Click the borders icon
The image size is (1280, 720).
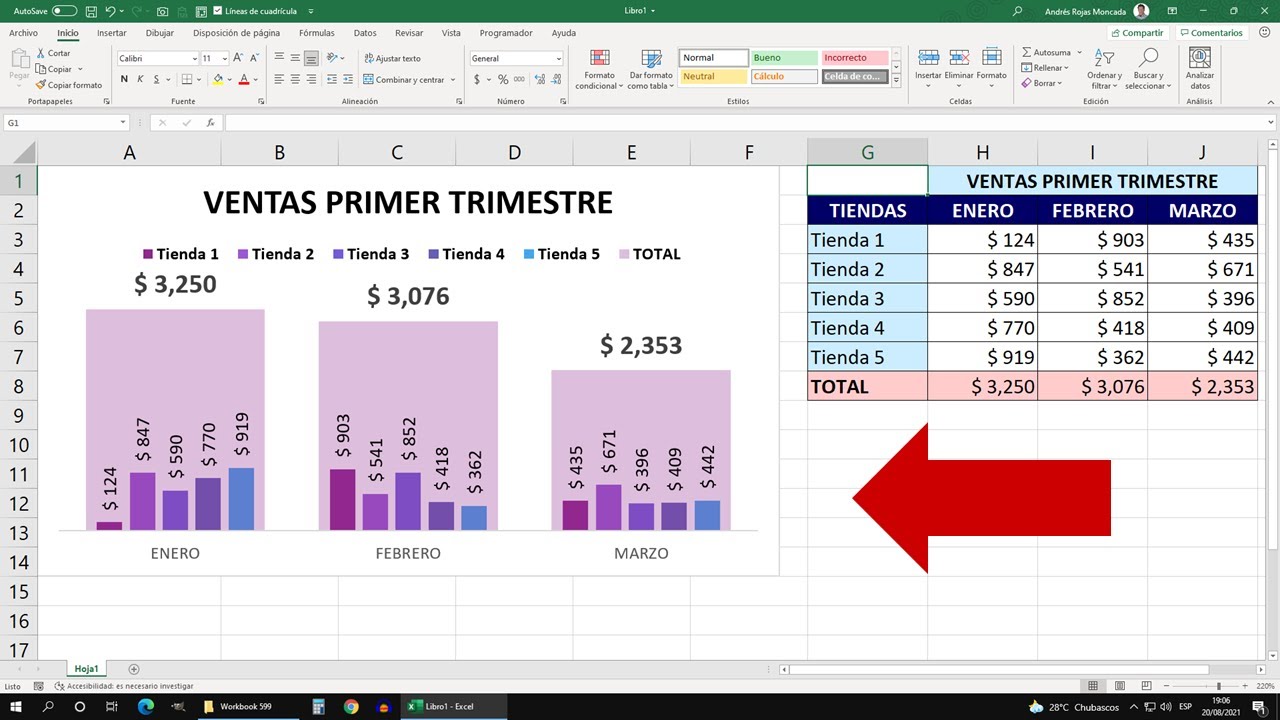(187, 79)
